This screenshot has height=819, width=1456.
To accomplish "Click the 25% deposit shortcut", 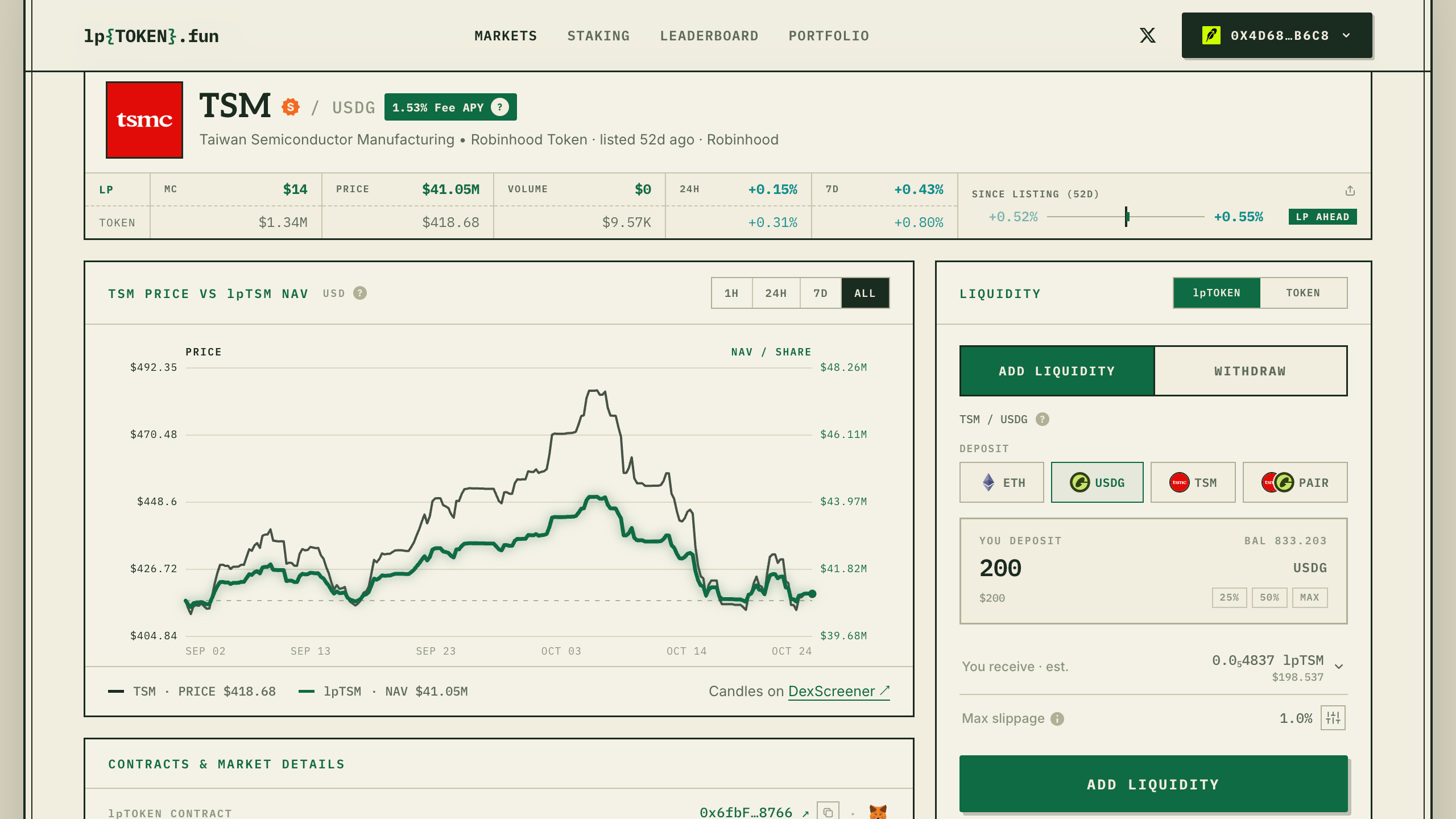I will pyautogui.click(x=1229, y=597).
